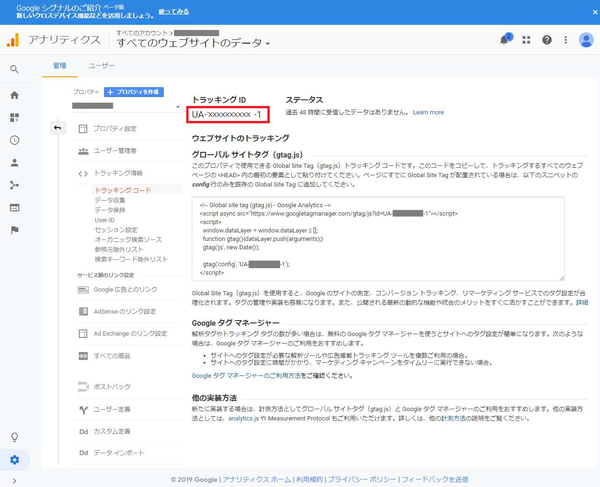The width and height of the screenshot is (600, 487).
Task: Open the Audience person icon in sidebar
Action: tap(14, 162)
